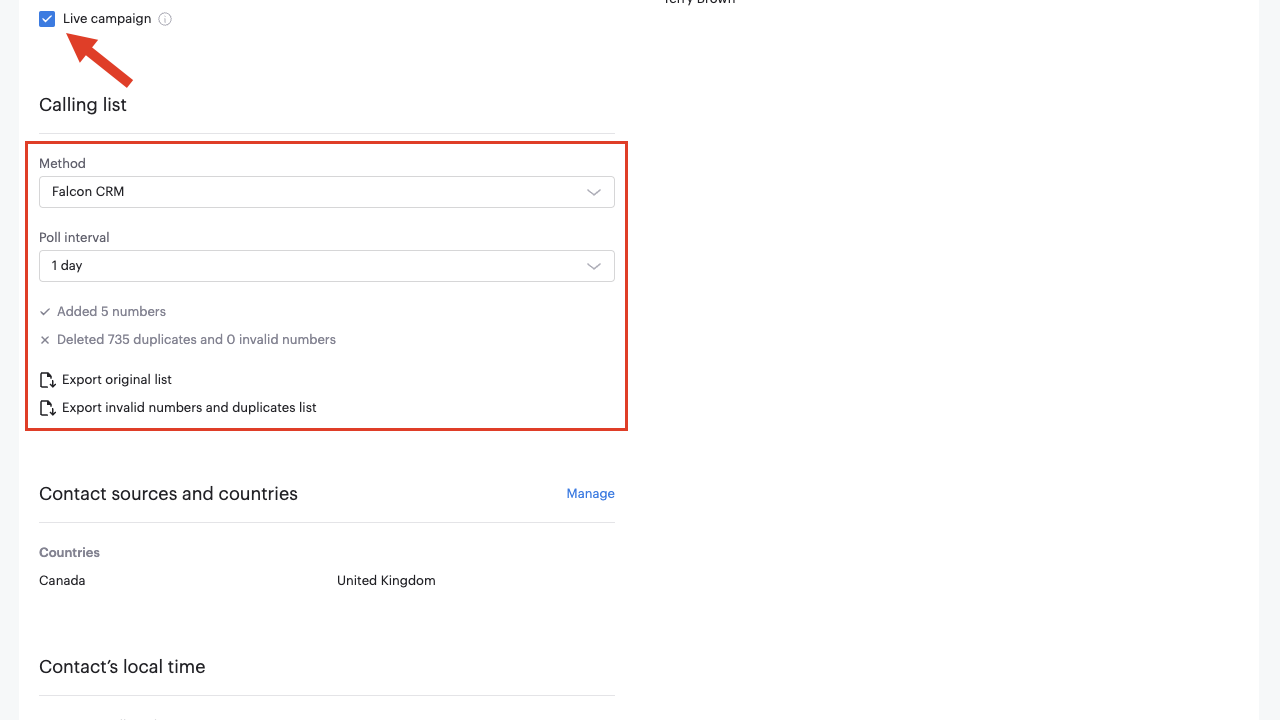The height and width of the screenshot is (720, 1280).
Task: Select Deleted 735 duplicates and 0 invalid numbers
Action: (197, 340)
